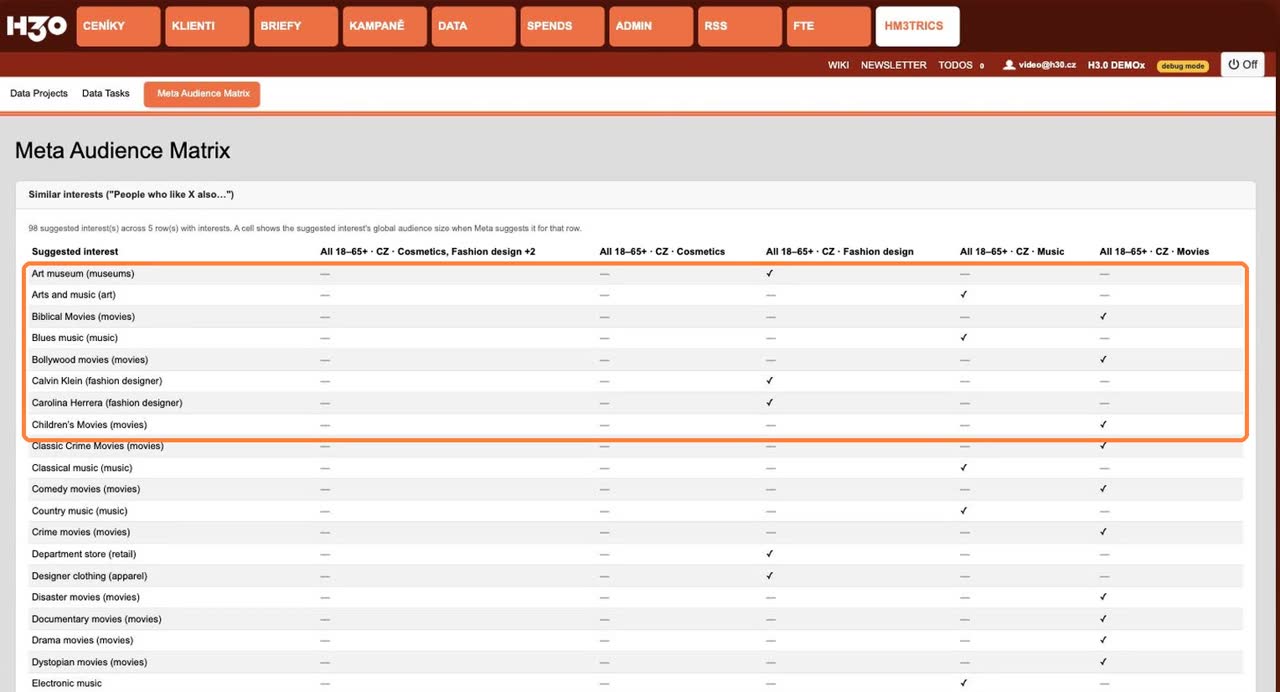Open the FTE tab
This screenshot has width=1280, height=692.
pyautogui.click(x=829, y=26)
